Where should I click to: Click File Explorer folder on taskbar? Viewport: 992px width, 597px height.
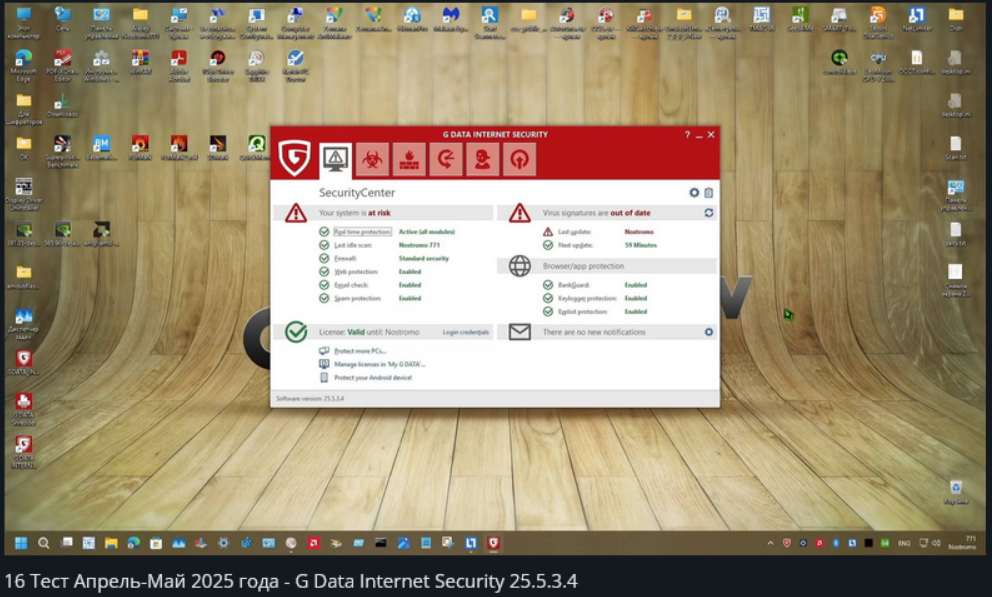111,543
